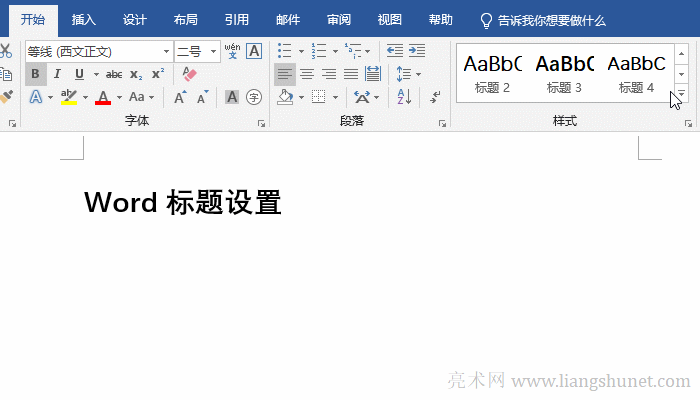Open Paragraph dialog launcher
This screenshot has width=700, height=400.
pos(442,124)
